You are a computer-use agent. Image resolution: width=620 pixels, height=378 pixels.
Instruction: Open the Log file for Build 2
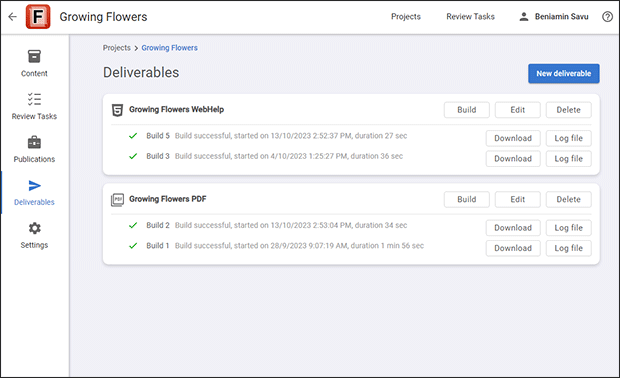click(569, 228)
